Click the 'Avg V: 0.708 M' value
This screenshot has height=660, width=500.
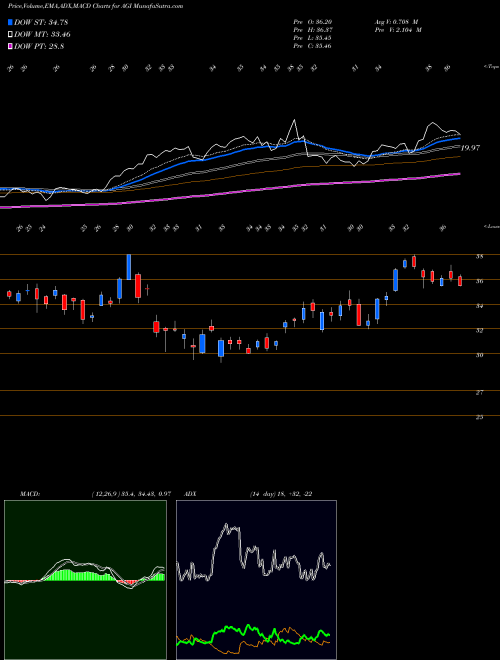tap(396, 22)
